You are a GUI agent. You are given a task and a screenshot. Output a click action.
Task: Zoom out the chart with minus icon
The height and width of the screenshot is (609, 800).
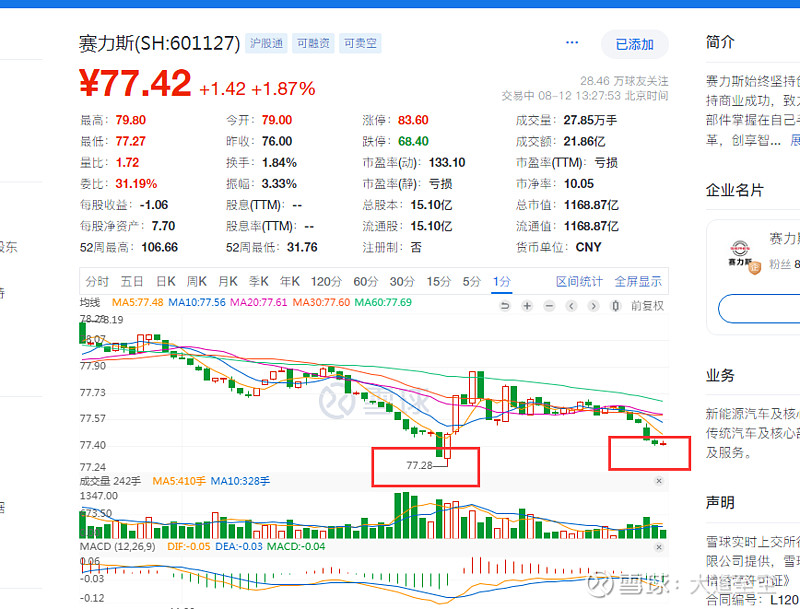pyautogui.click(x=549, y=306)
